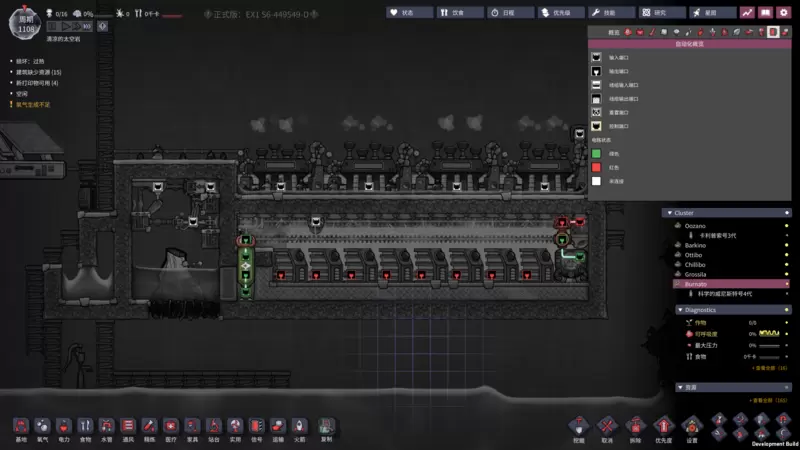The height and width of the screenshot is (450, 800).
Task: Select the Barkino asteroid row
Action: (x=731, y=245)
